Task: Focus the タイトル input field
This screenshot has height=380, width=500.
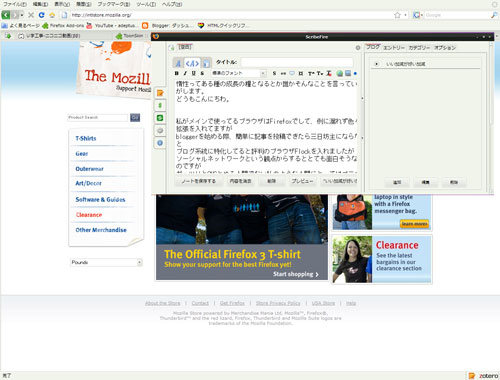Action: (297, 62)
